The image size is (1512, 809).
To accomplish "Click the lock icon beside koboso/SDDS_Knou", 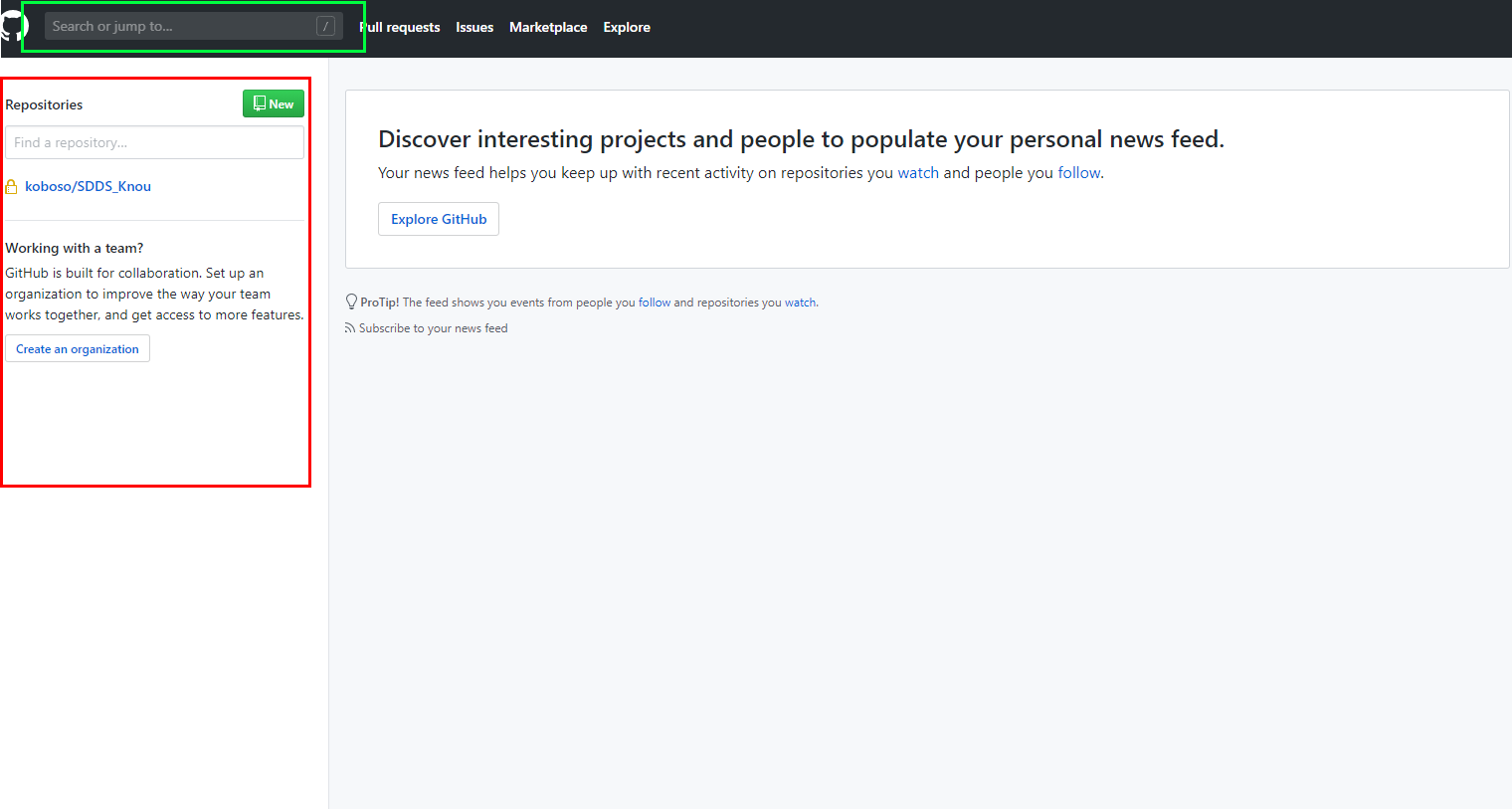I will (x=12, y=187).
